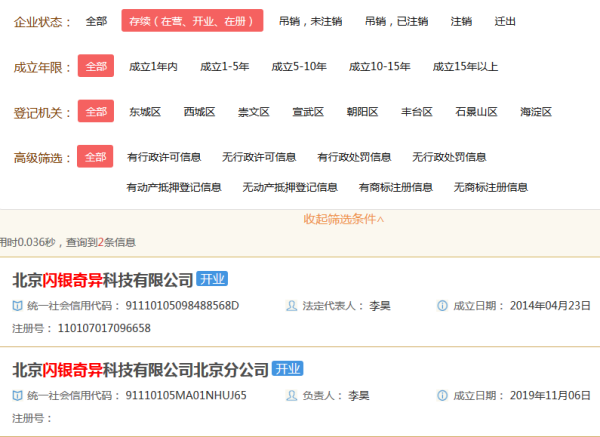This screenshot has height=437, width=600.
Task: Click date 2019年11月06日
Action: tap(550, 395)
